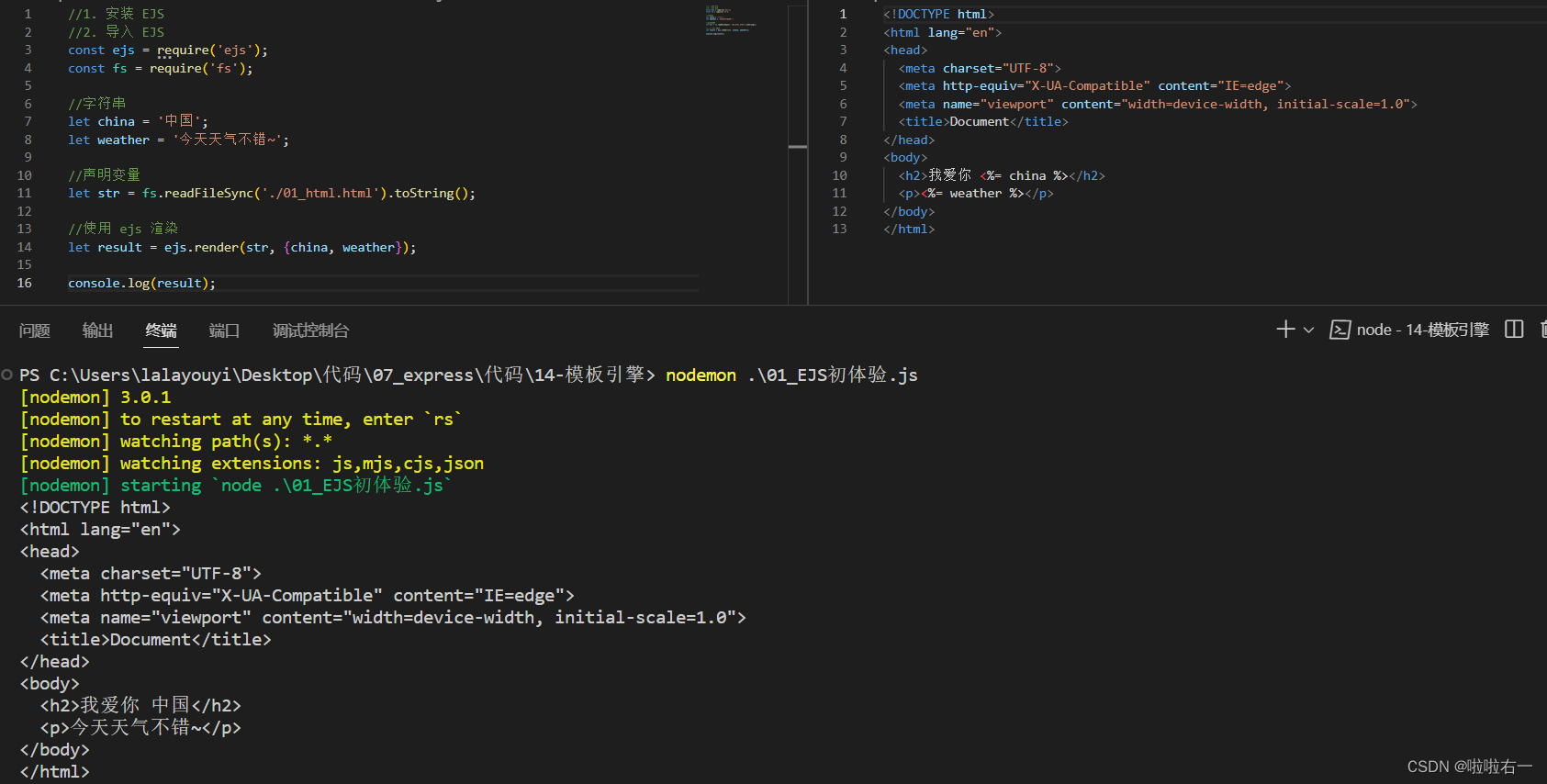The width and height of the screenshot is (1547, 784).
Task: Click the fs.readFileSync('./01_html.html') line
Action: (272, 193)
